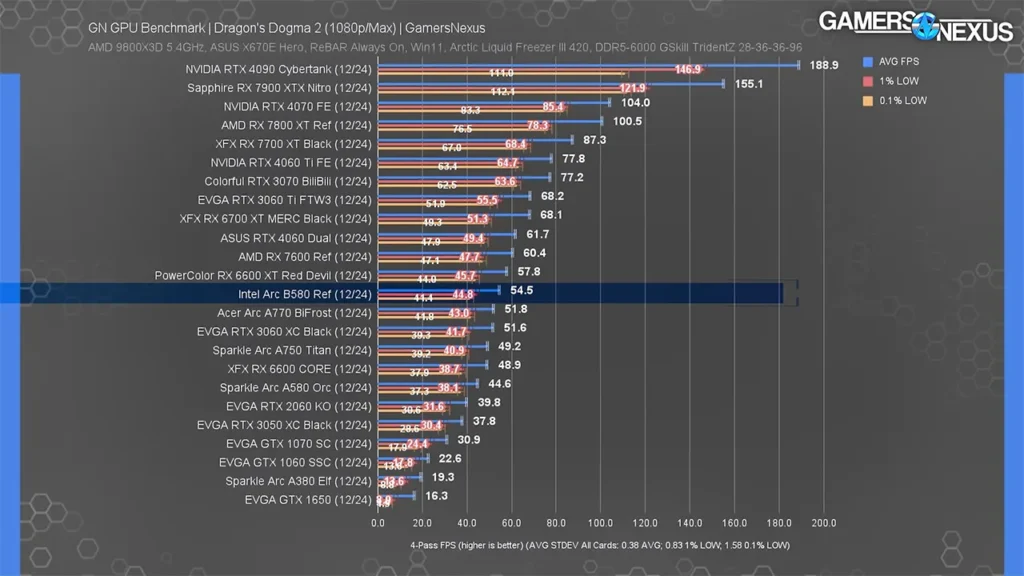Click the RTX 4090 1% low value "146.9"
The image size is (1024, 576).
pos(688,70)
